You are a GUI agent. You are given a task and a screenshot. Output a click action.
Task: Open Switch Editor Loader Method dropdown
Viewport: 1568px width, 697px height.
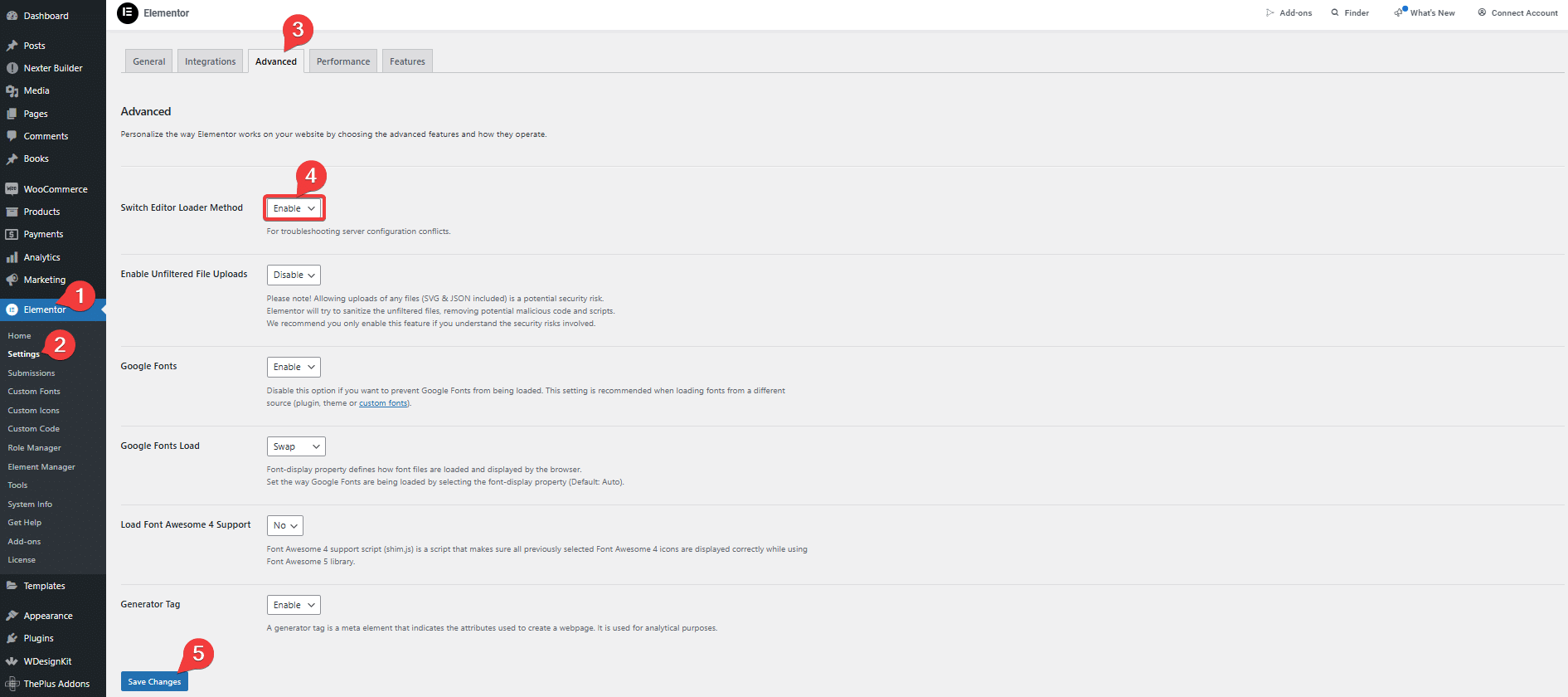pyautogui.click(x=294, y=208)
